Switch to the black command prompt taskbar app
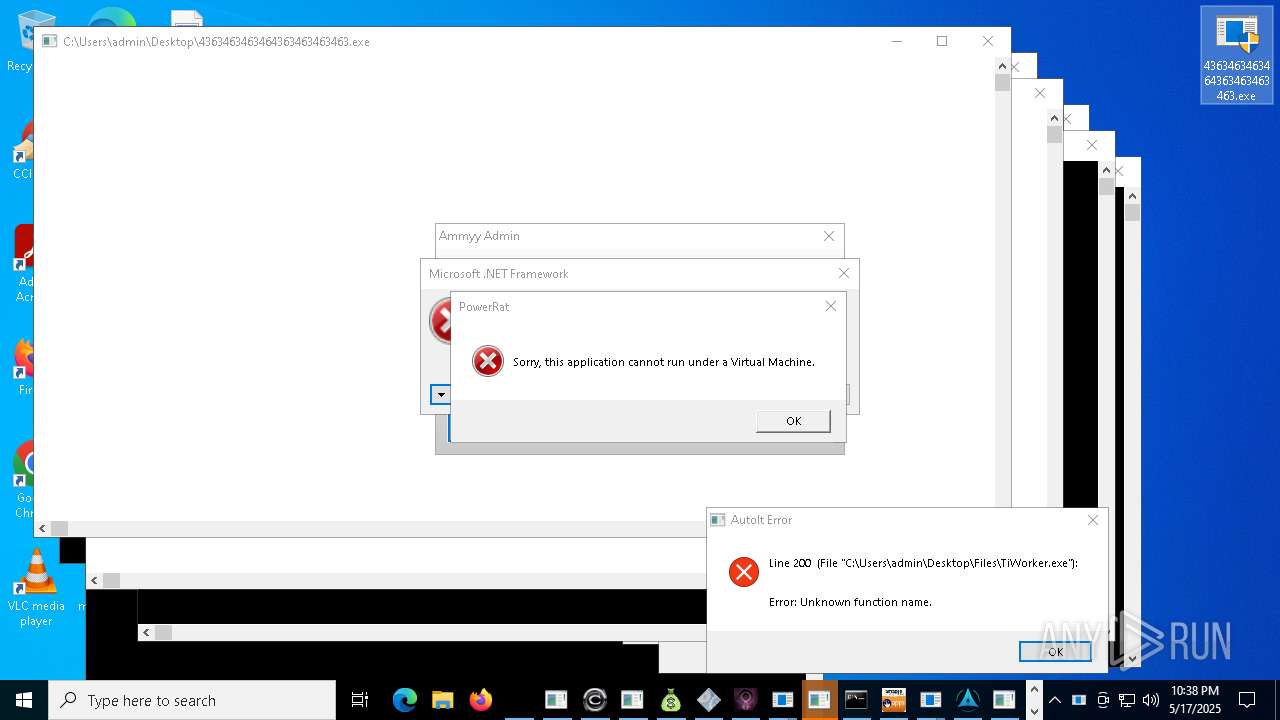This screenshot has height=720, width=1280. point(856,700)
